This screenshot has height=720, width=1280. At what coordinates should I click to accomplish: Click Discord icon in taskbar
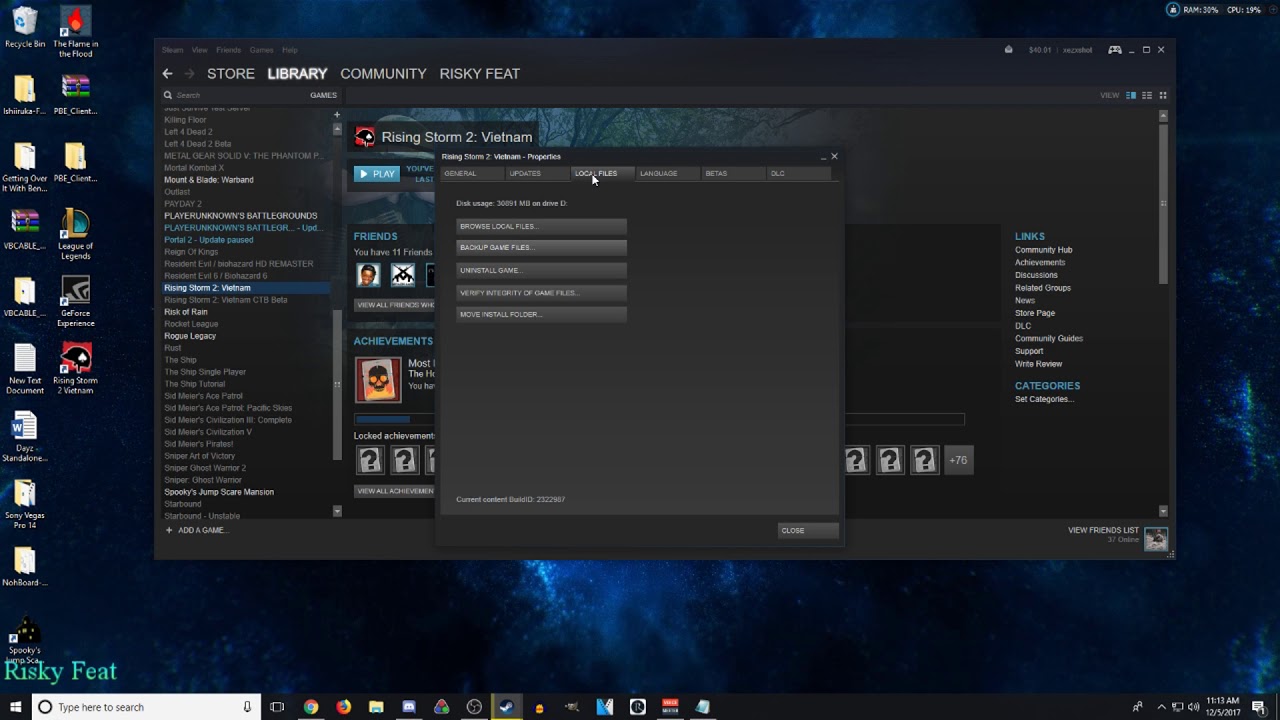pyautogui.click(x=409, y=707)
